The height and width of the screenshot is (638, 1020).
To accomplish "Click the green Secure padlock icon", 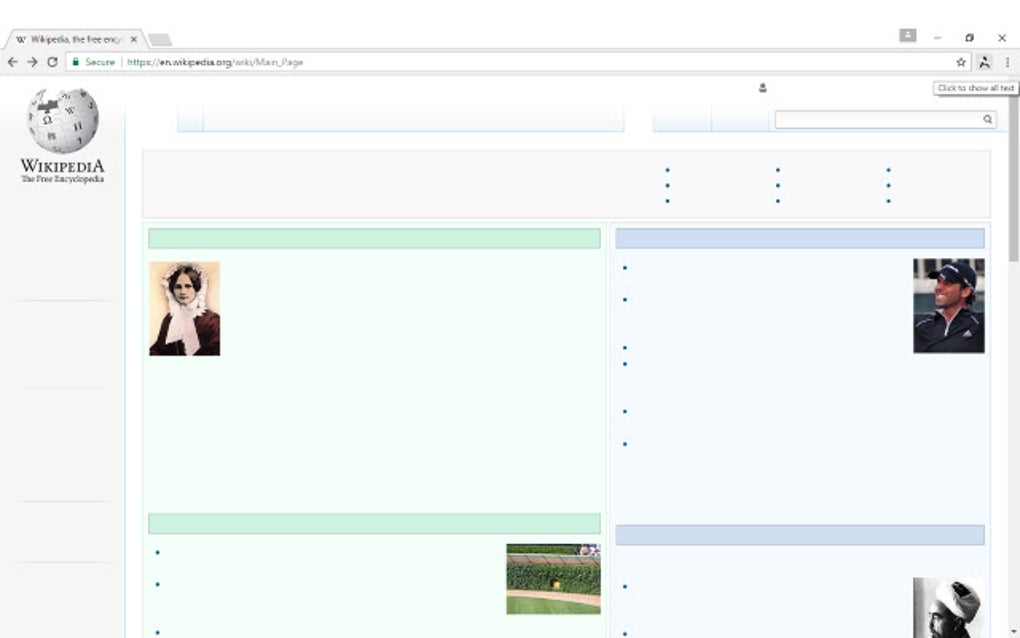I will coord(75,61).
